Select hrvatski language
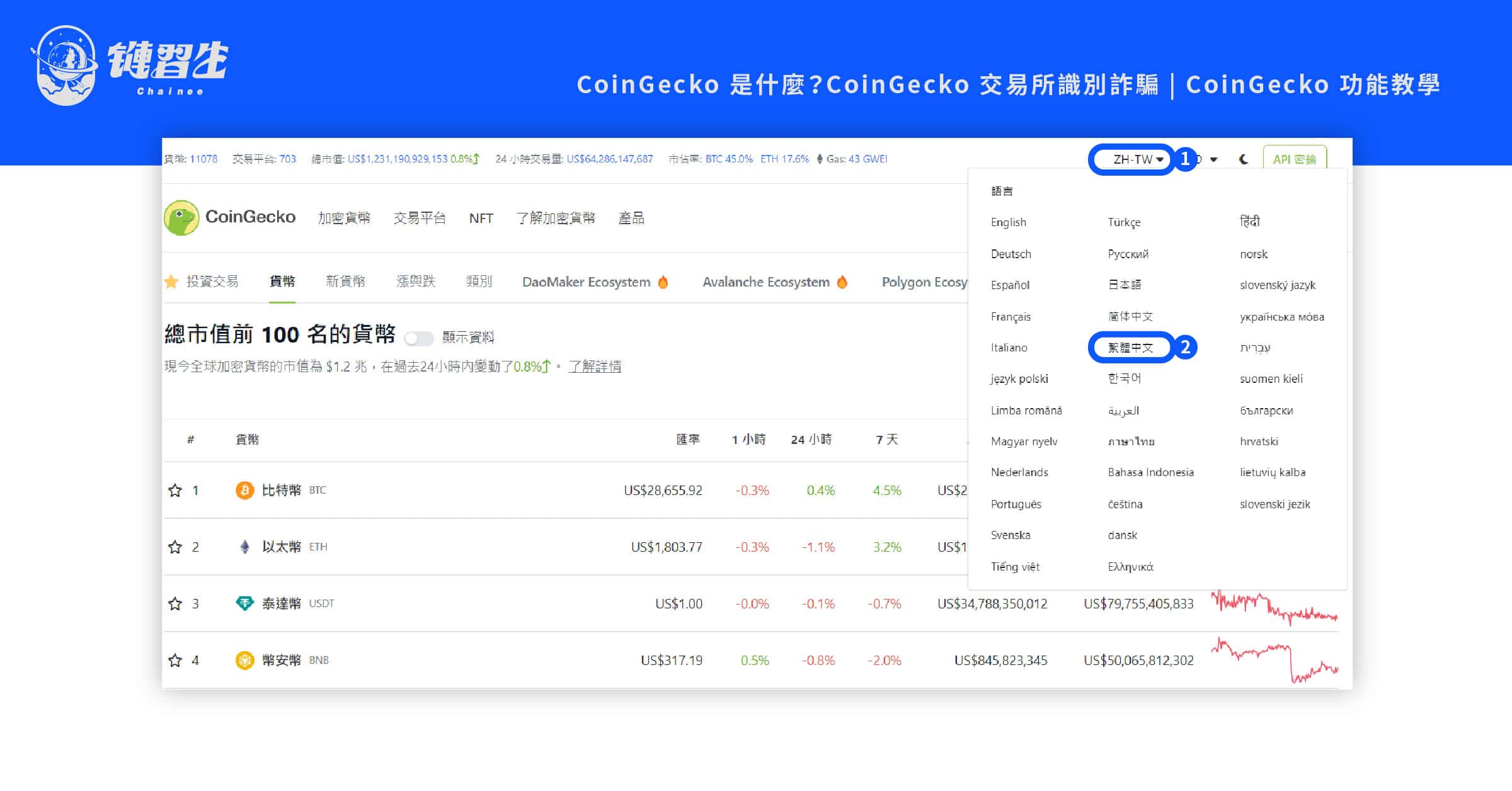Viewport: 1512px width, 791px height. [1259, 441]
